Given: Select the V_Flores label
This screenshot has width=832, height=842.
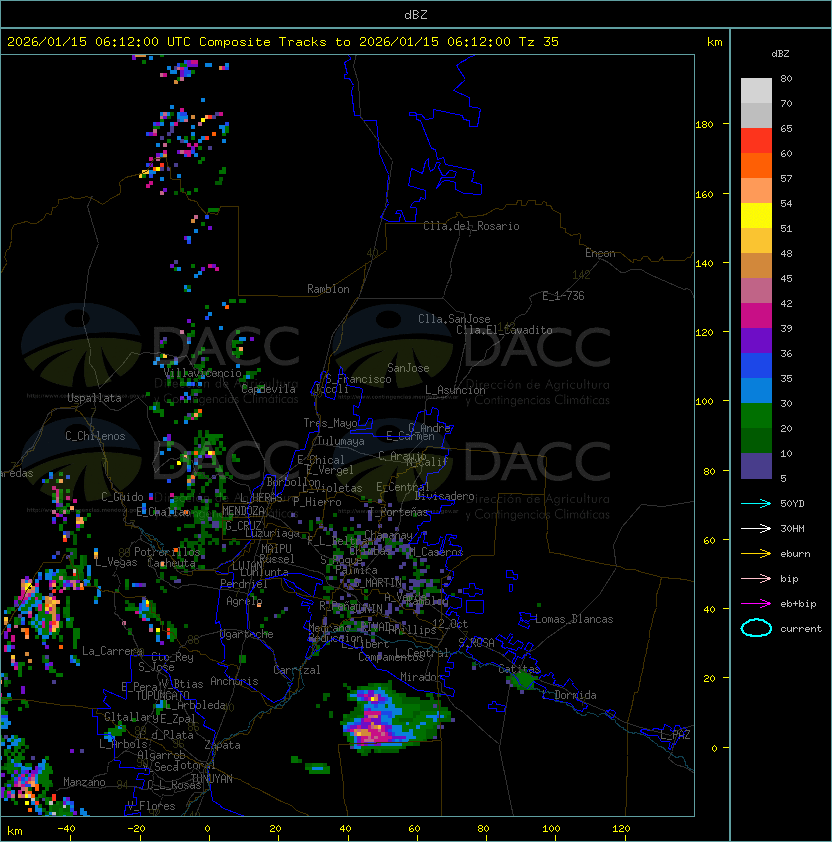Looking at the screenshot, I should click(x=151, y=806).
